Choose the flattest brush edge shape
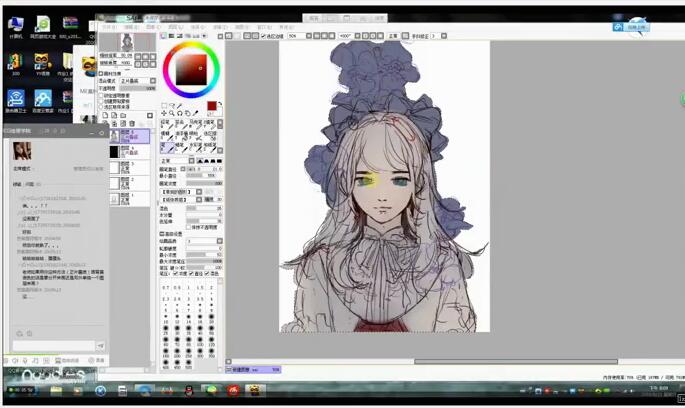 [219, 161]
